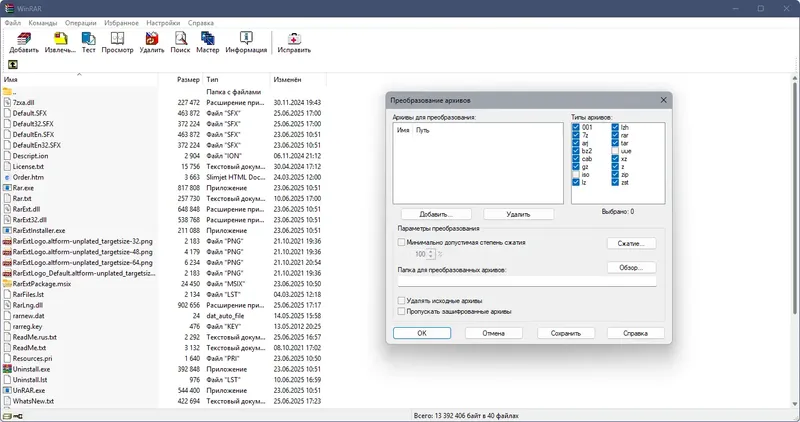This screenshot has height=422, width=800.
Task: Select the parent folder '..' icon
Action: pyautogui.click(x=7, y=92)
